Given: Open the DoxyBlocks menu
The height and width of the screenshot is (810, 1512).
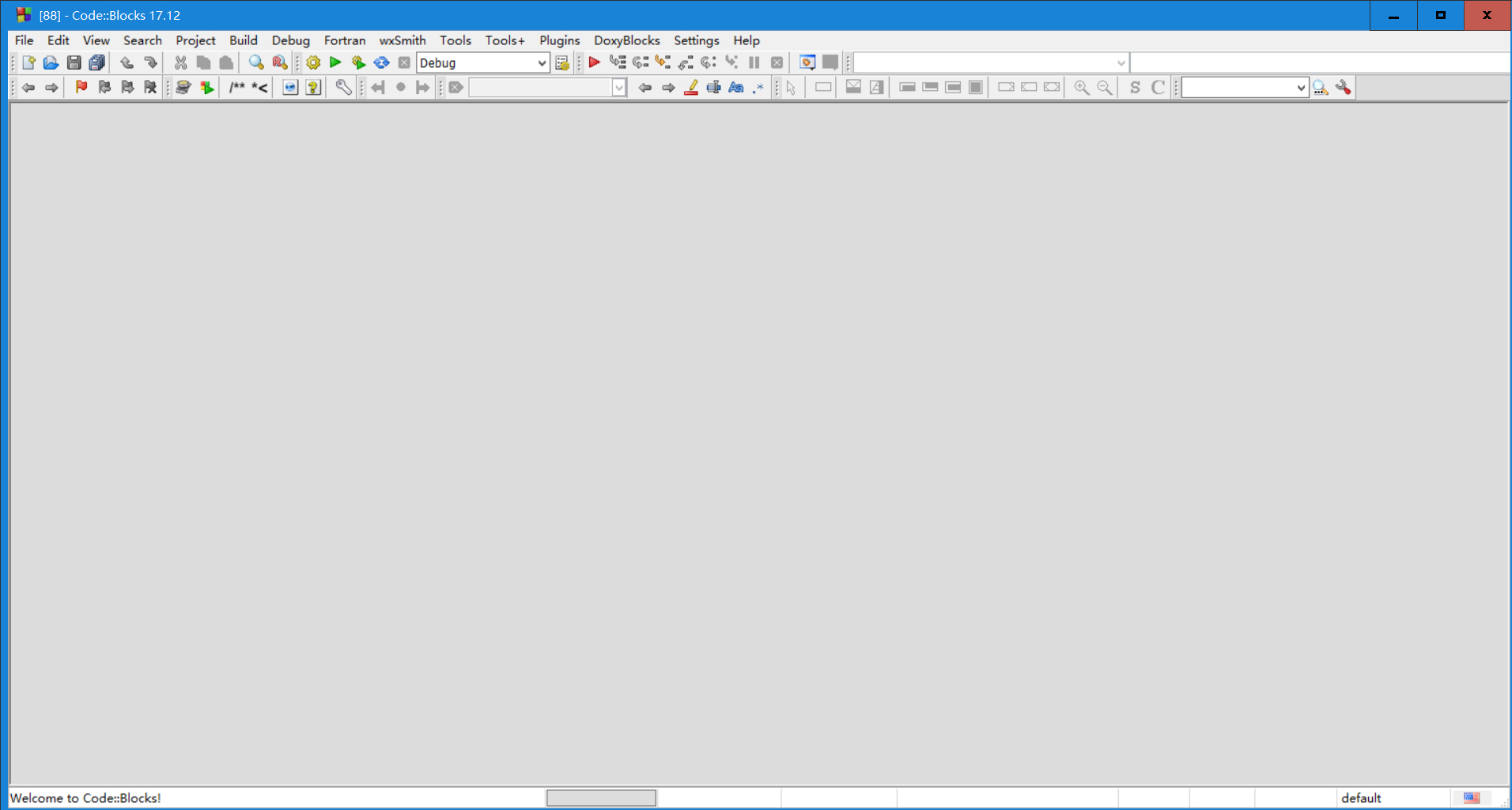Looking at the screenshot, I should tap(627, 40).
